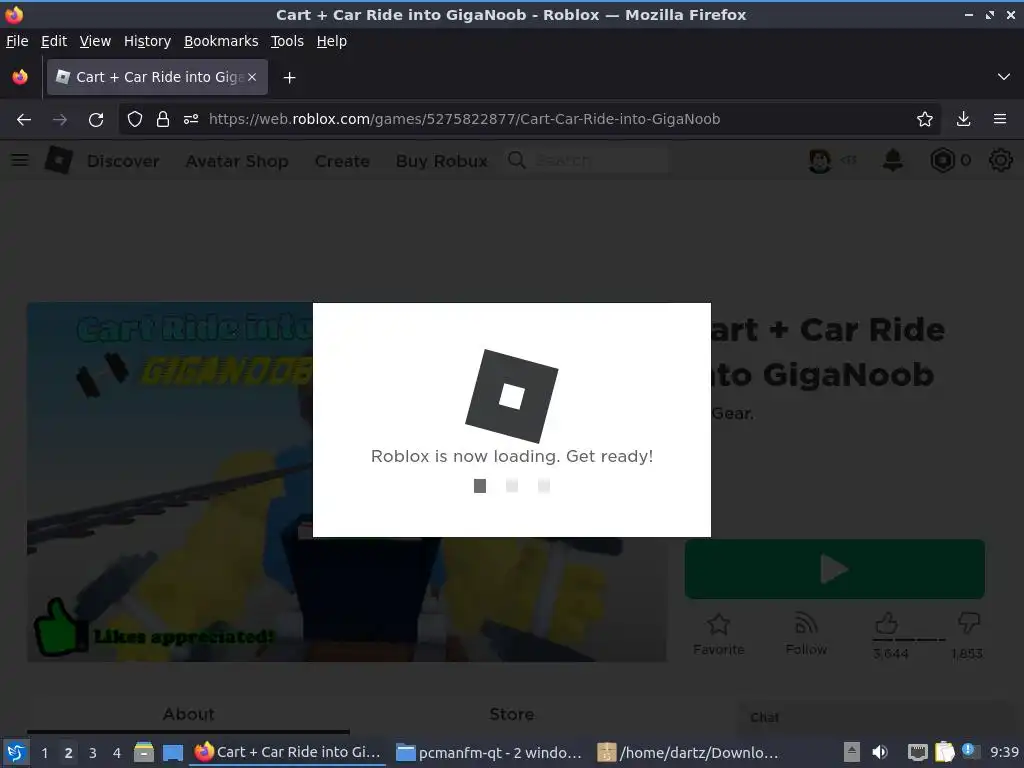The image size is (1024, 768).
Task: Reload the current Roblox page
Action: pyautogui.click(x=96, y=120)
